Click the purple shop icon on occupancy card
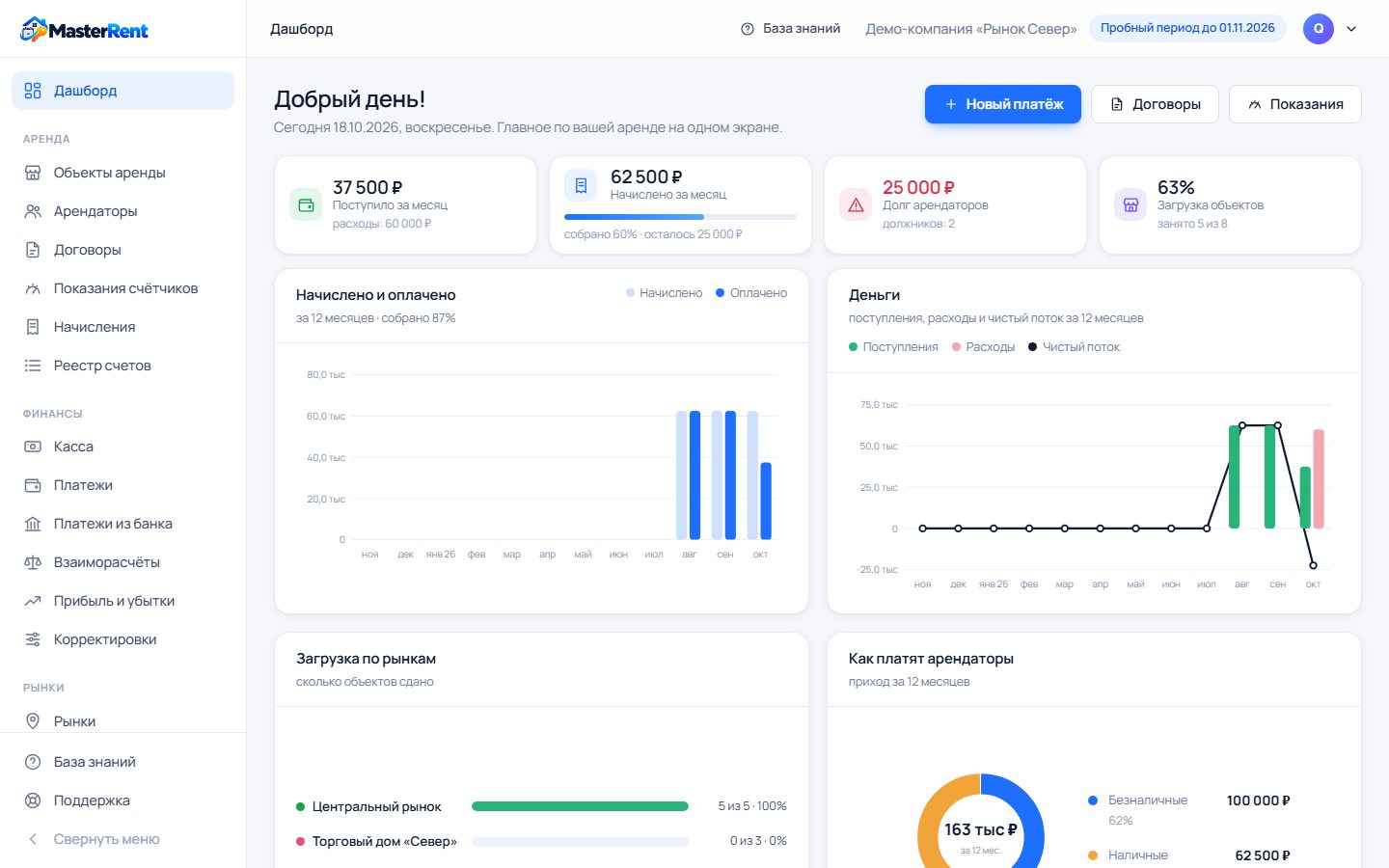The image size is (1389, 868). point(1130,204)
